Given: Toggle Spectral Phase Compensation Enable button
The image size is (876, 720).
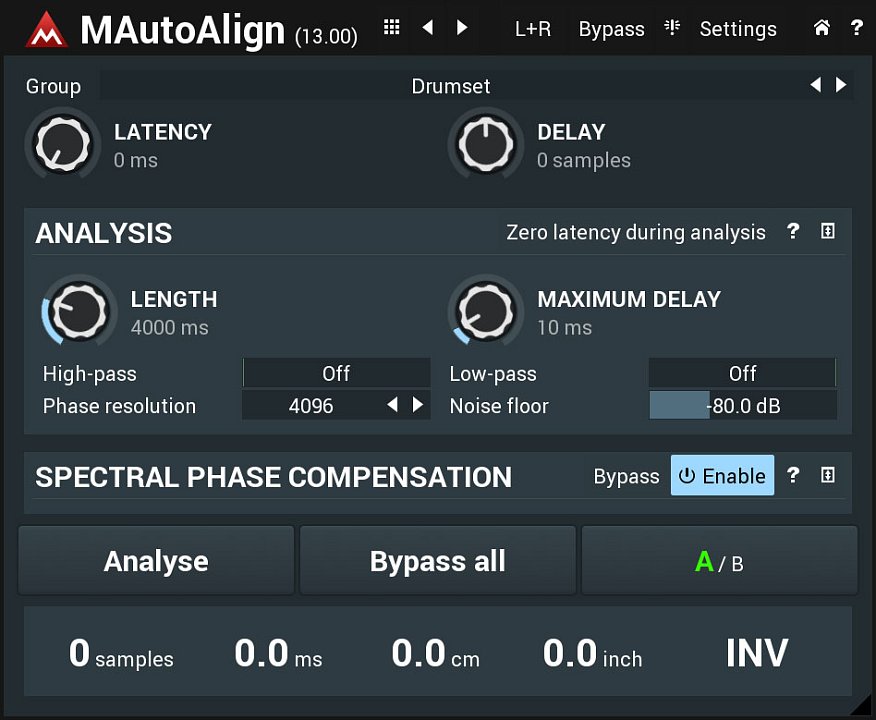Looking at the screenshot, I should click(721, 476).
